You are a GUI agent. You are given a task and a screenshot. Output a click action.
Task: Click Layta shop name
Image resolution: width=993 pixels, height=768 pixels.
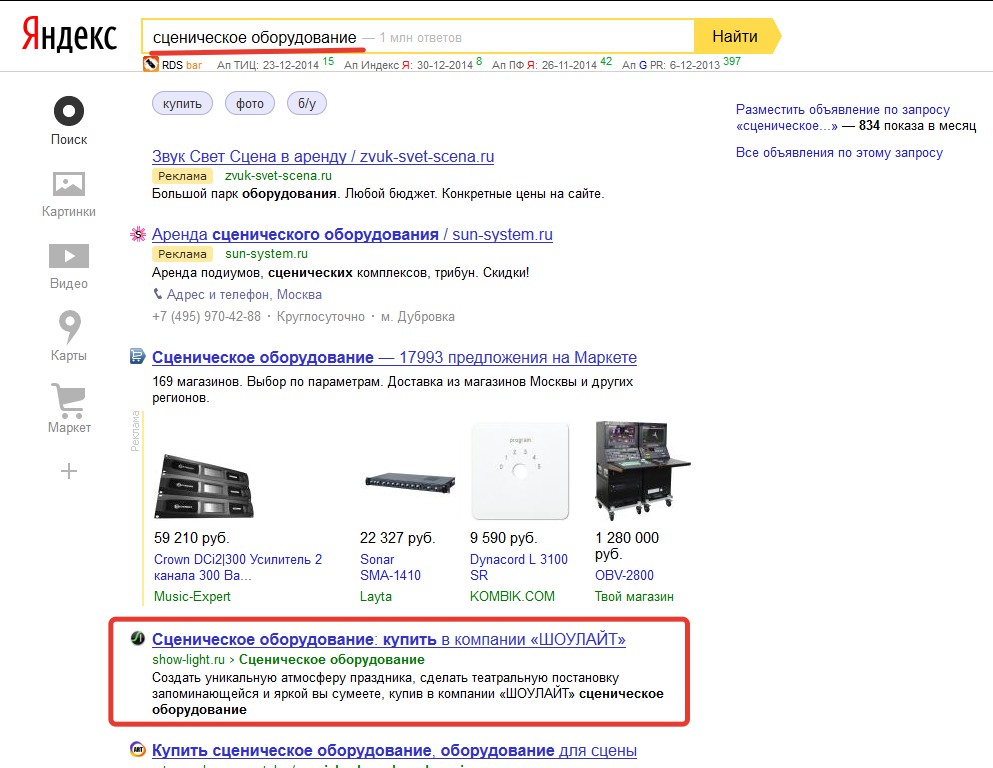click(376, 596)
